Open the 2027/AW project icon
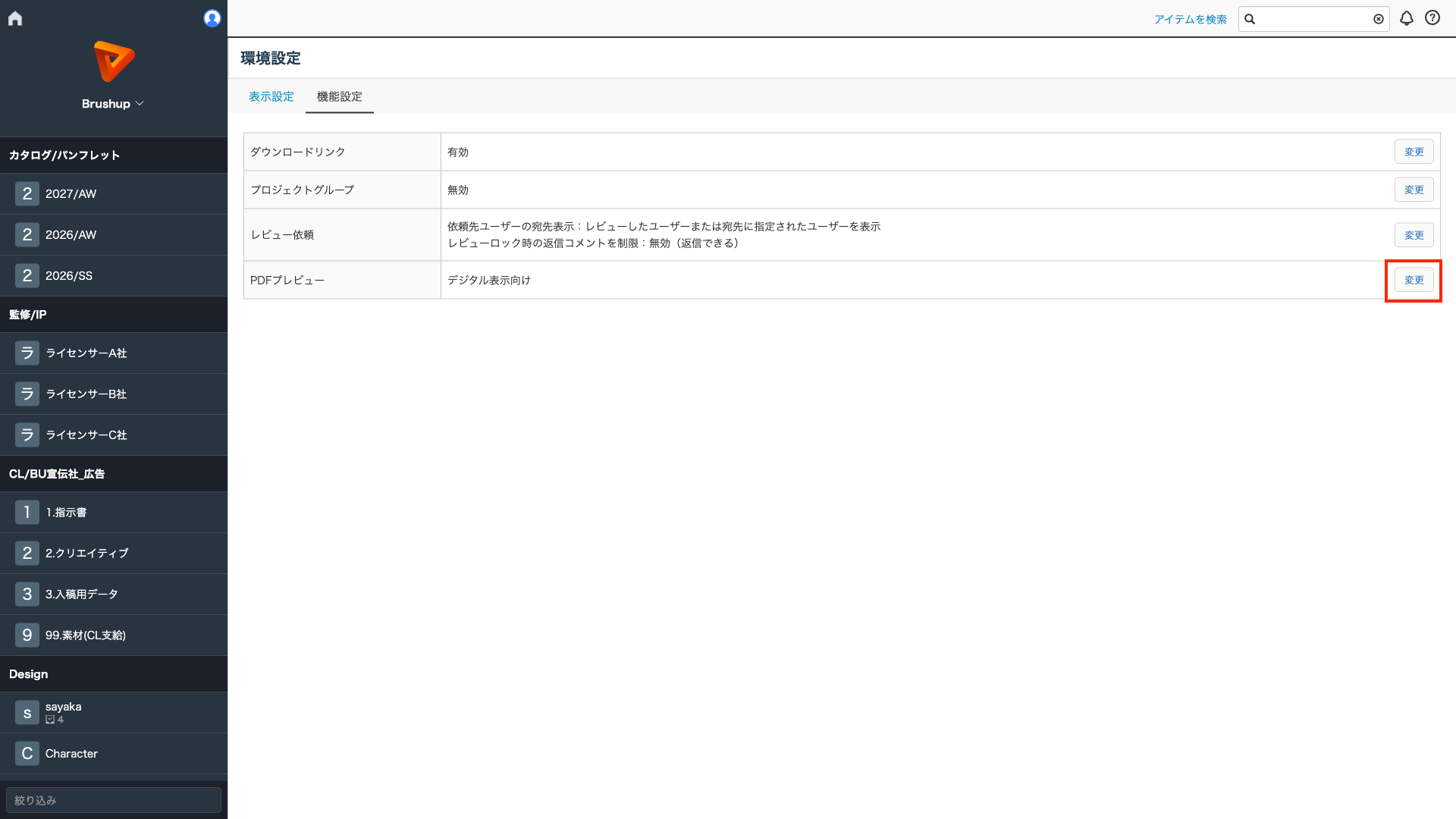 pyautogui.click(x=27, y=193)
